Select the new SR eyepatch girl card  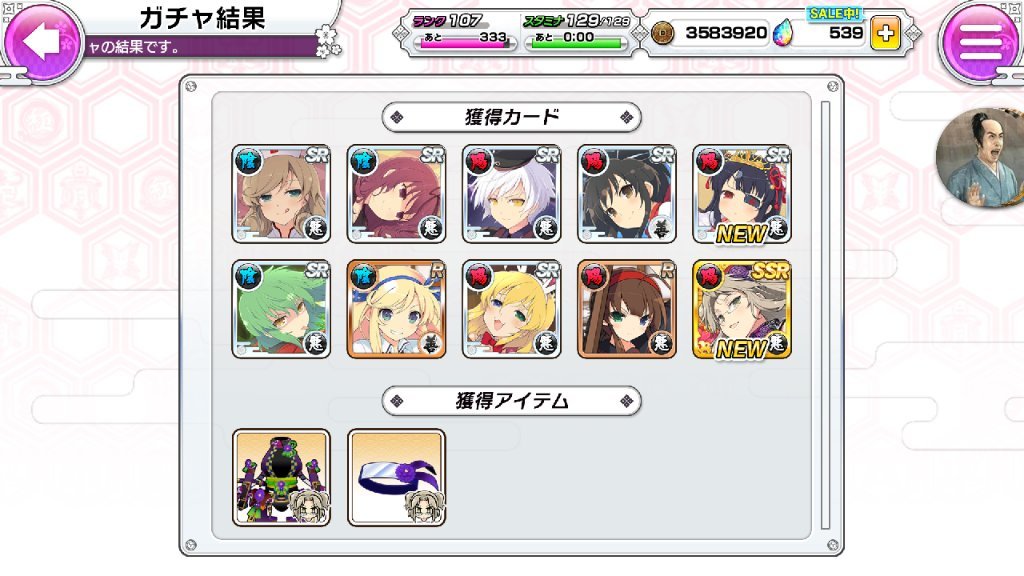coord(742,195)
